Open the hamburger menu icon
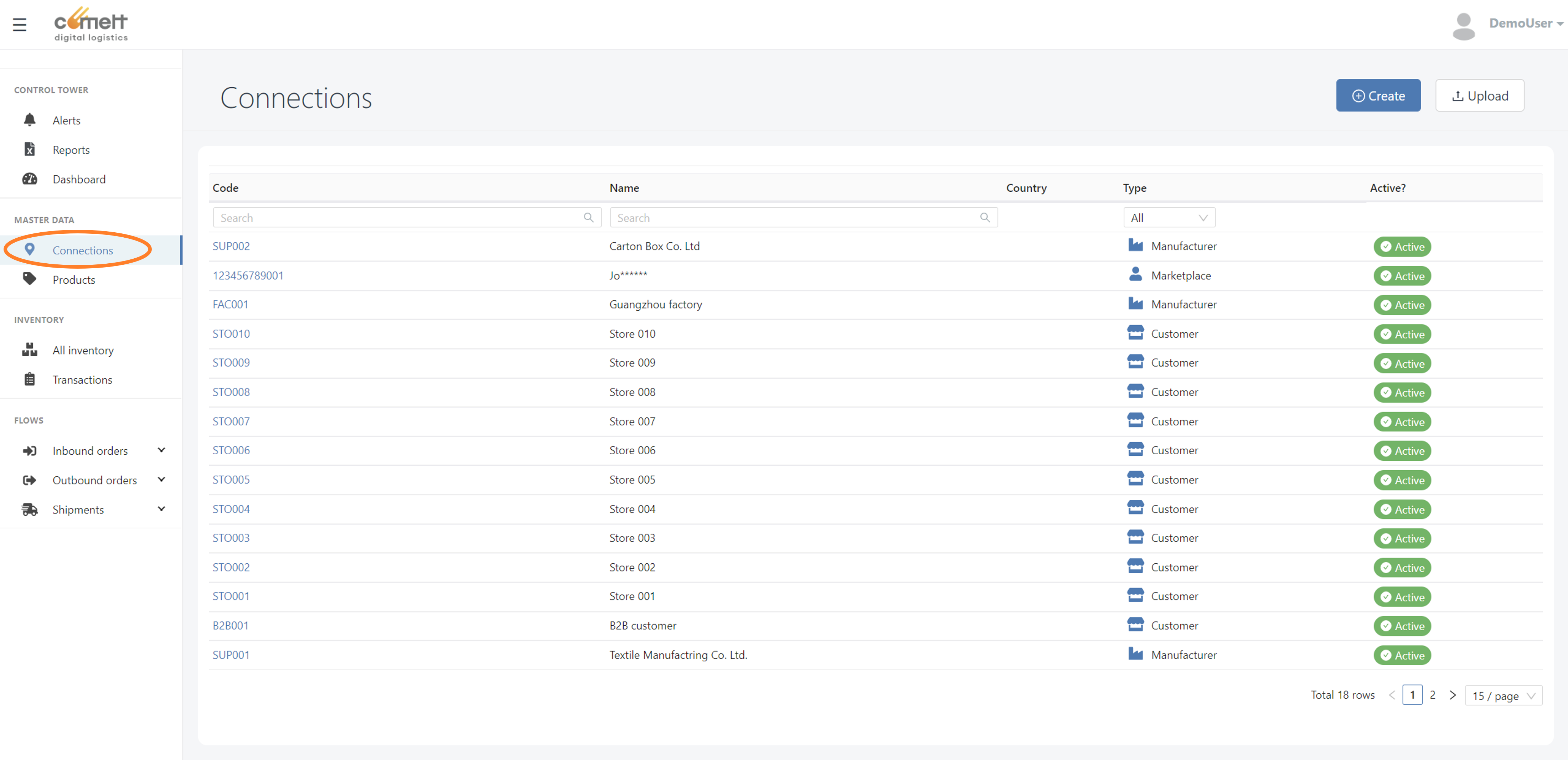 click(20, 24)
